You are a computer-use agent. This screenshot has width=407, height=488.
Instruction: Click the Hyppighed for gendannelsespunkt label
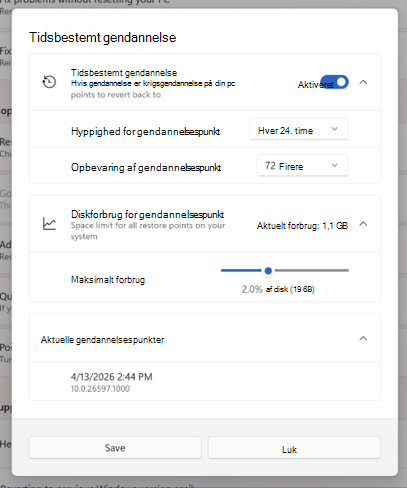(x=146, y=131)
